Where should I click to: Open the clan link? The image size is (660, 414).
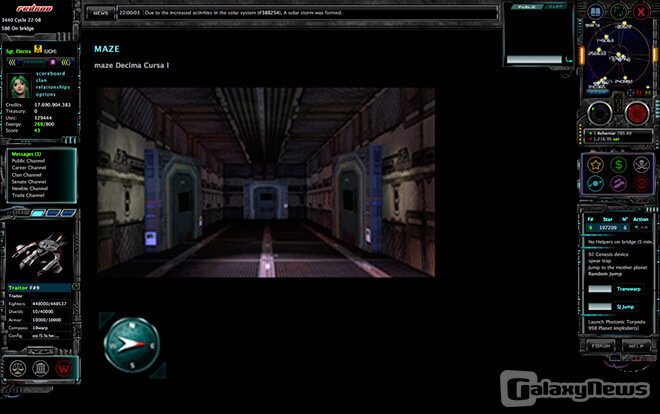[41, 80]
